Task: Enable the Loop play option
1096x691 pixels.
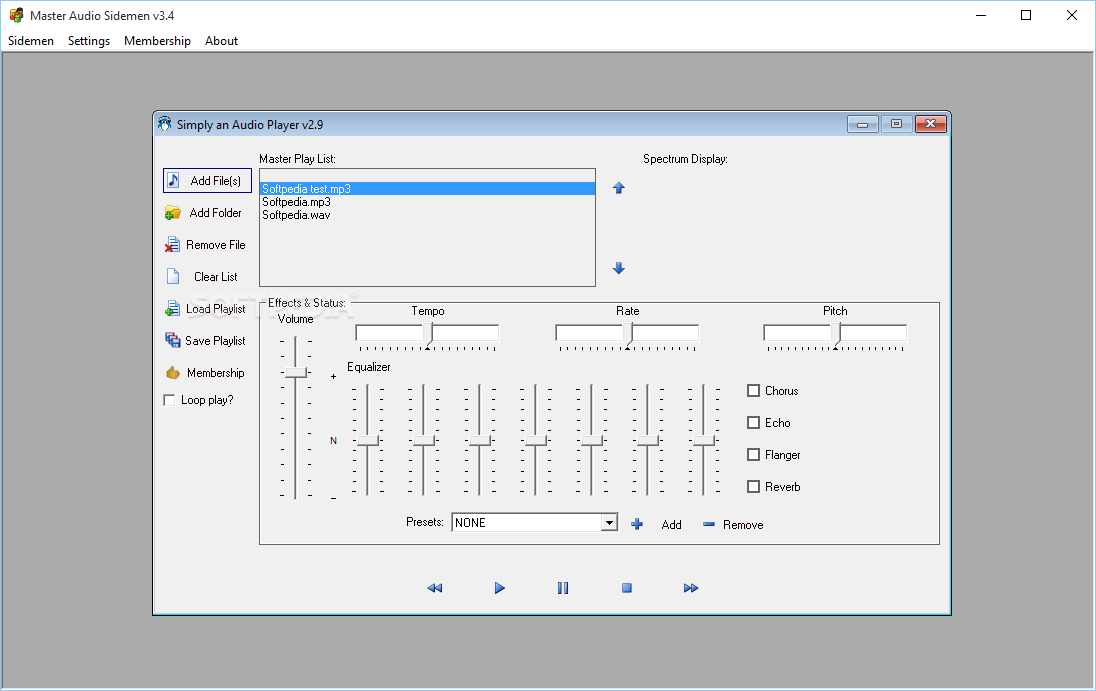Action: [169, 400]
